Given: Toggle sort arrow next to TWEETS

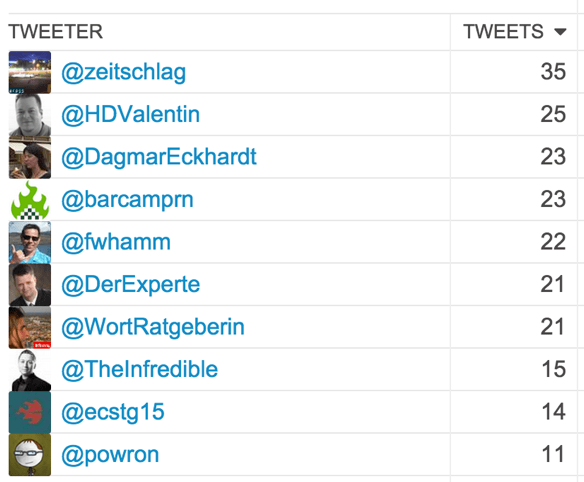Looking at the screenshot, I should (560, 32).
